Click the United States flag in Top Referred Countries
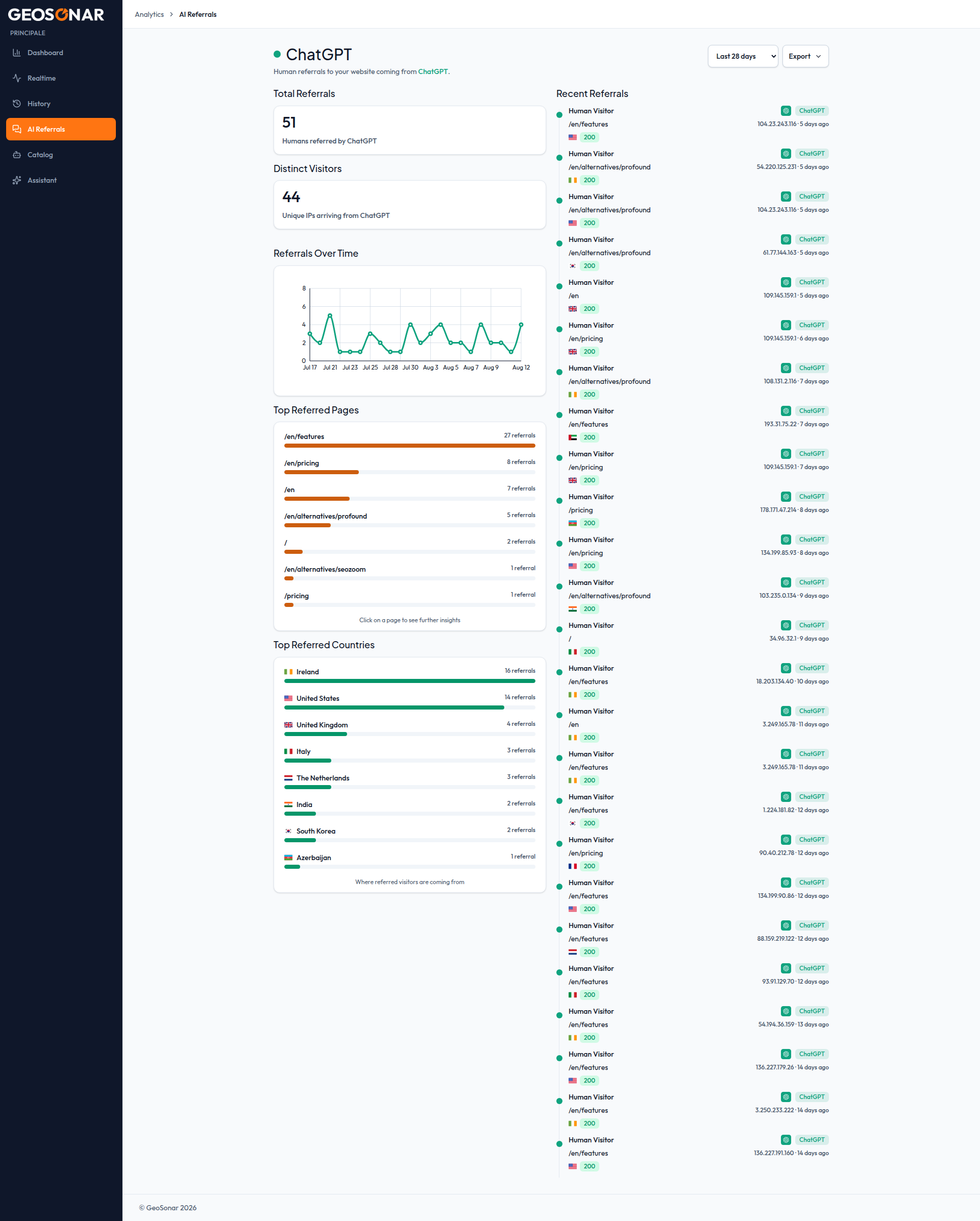980x1221 pixels. pos(288,698)
